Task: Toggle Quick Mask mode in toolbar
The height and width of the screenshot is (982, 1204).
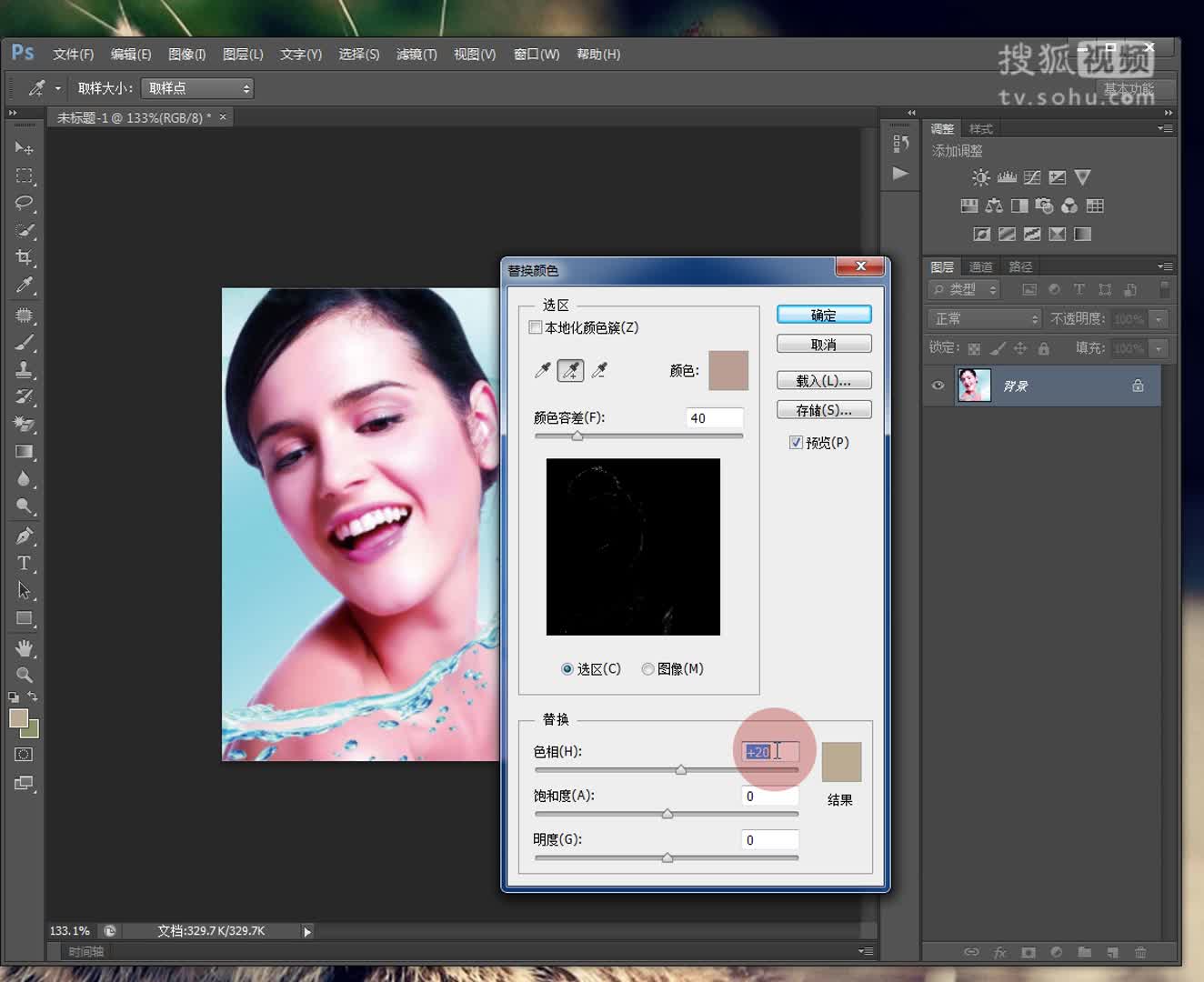Action: [x=24, y=755]
